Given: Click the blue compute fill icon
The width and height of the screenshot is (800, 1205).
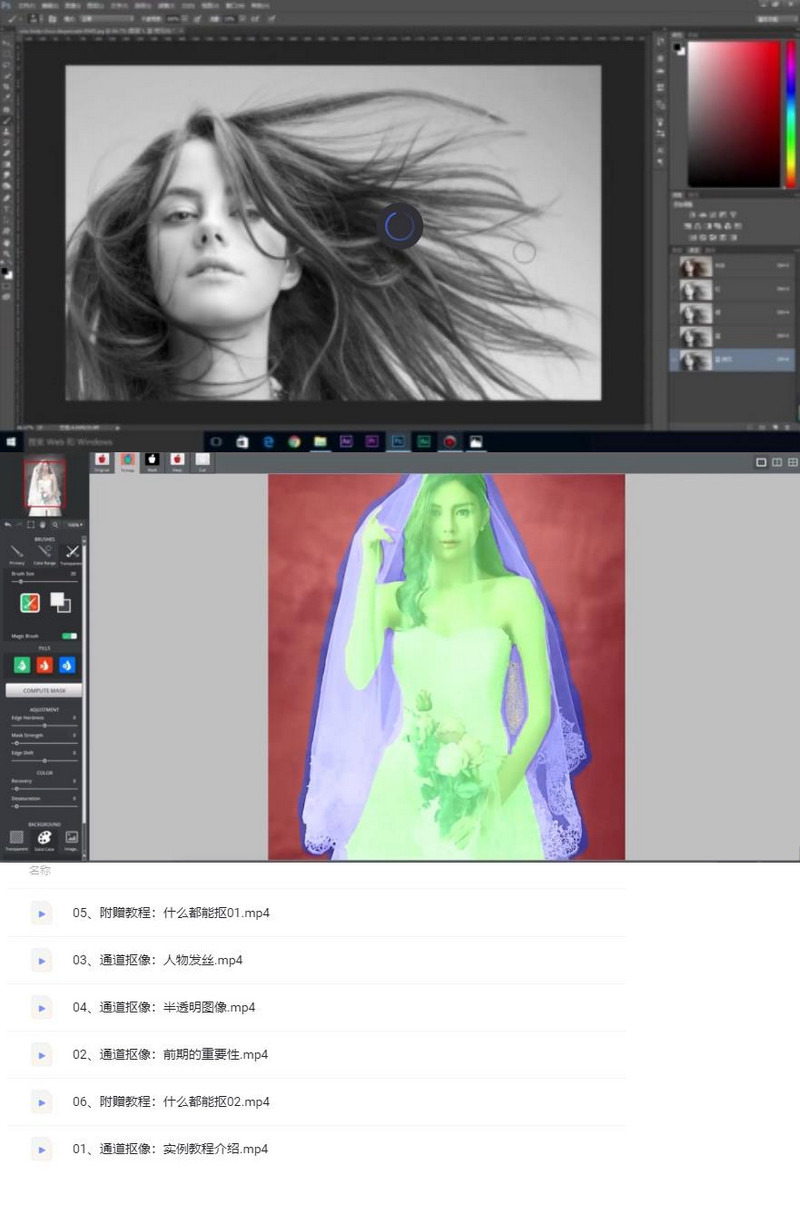Looking at the screenshot, I should point(67,665).
